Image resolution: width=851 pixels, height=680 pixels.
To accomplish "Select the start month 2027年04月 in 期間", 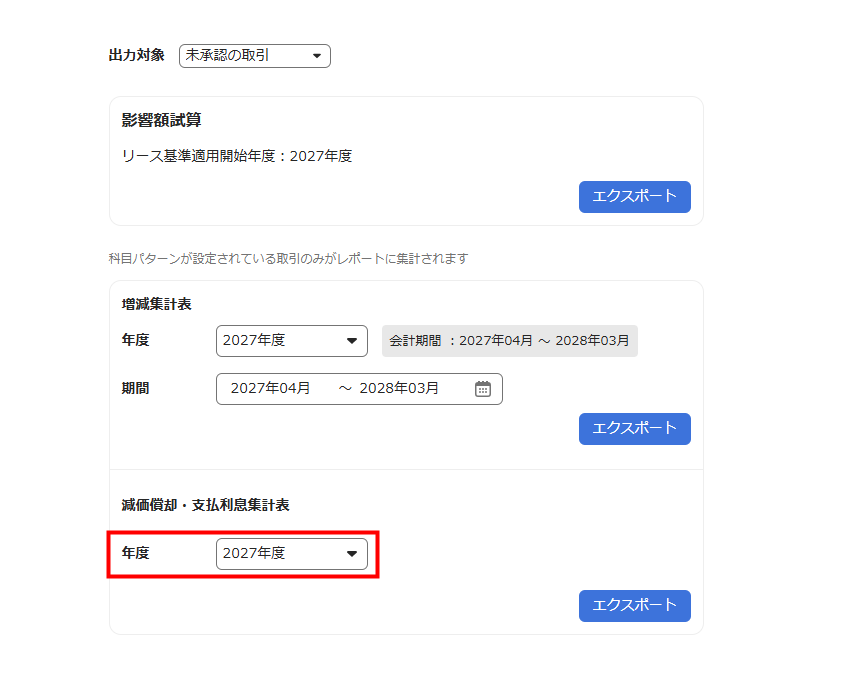I will click(x=270, y=389).
